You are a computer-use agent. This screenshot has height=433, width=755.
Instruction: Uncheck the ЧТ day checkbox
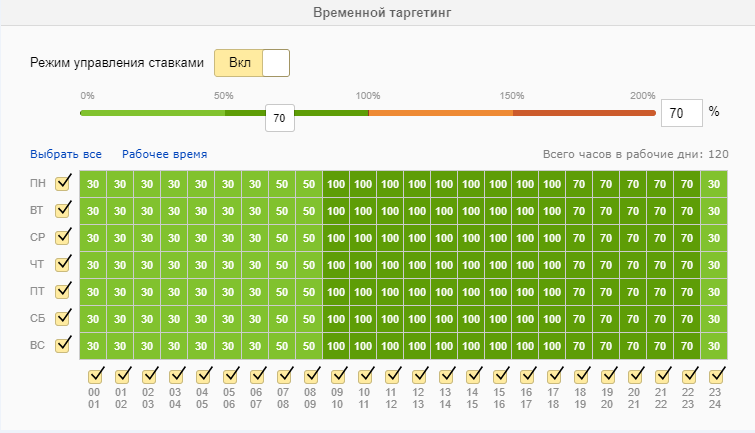click(63, 264)
